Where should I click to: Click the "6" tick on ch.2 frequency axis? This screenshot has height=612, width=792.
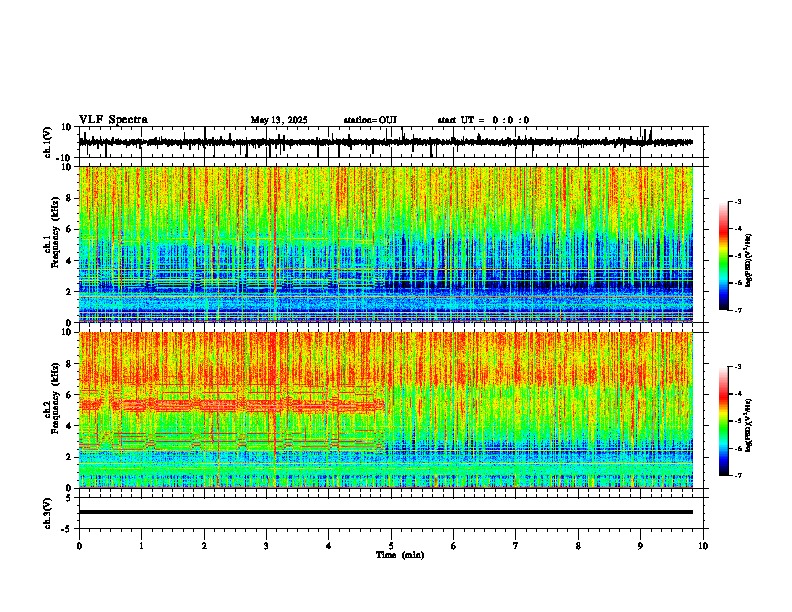pyautogui.click(x=70, y=395)
